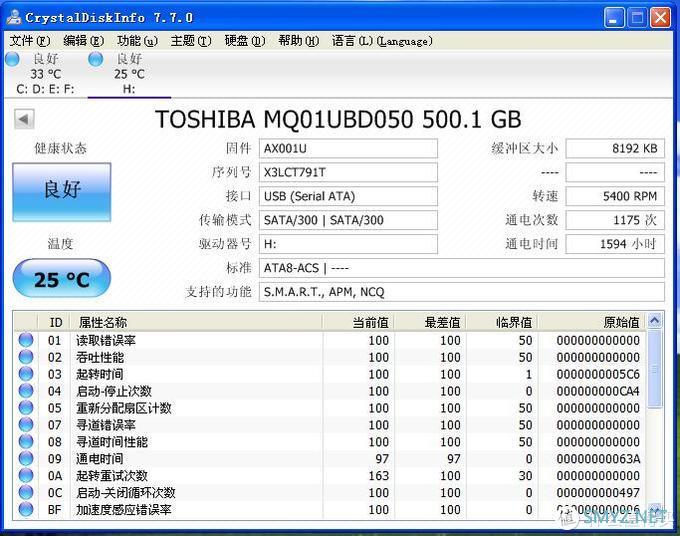
Task: Click raw value 00000000063A
Action: [598, 459]
